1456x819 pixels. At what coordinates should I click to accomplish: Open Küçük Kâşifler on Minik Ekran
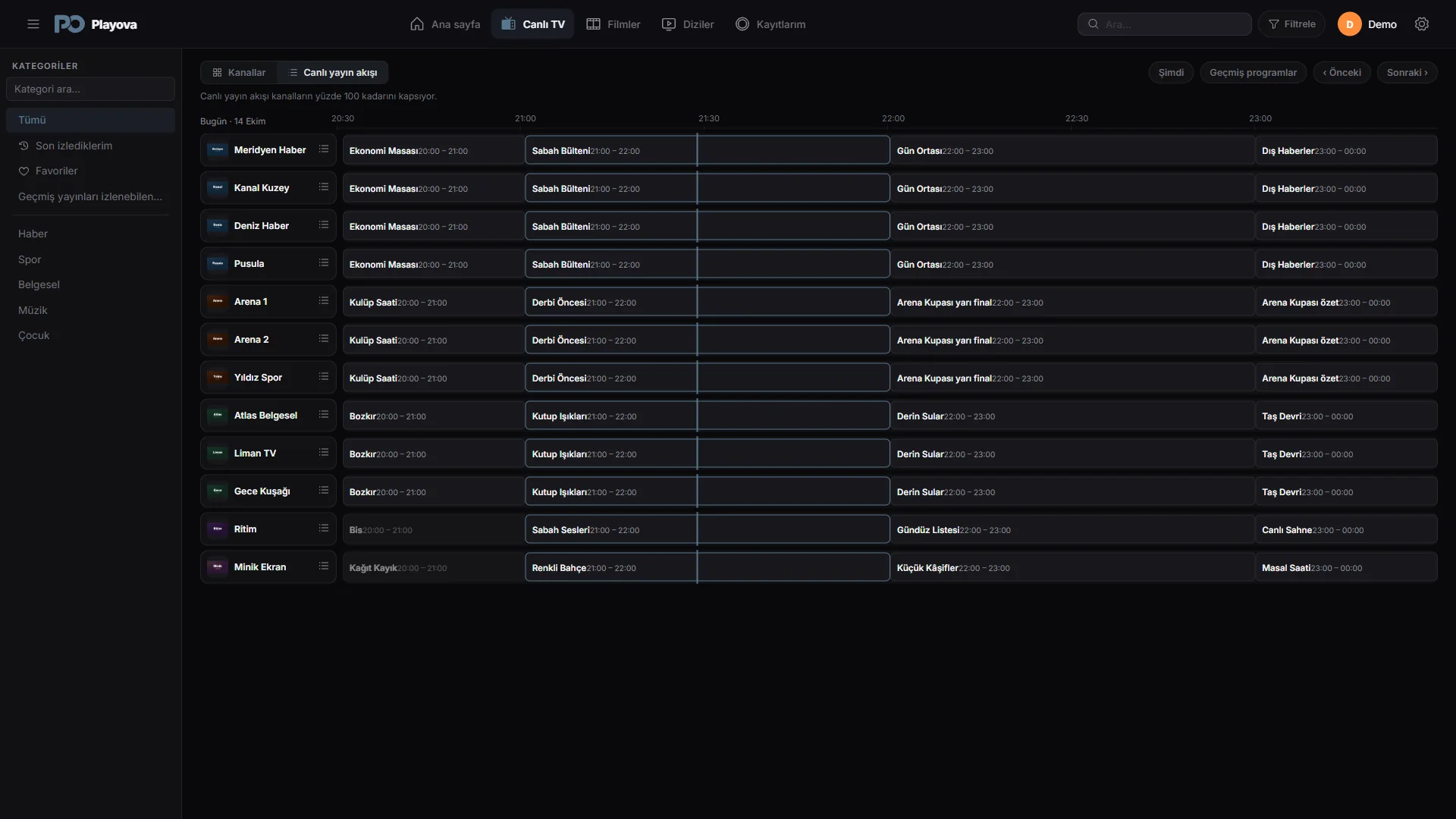click(x=1072, y=567)
